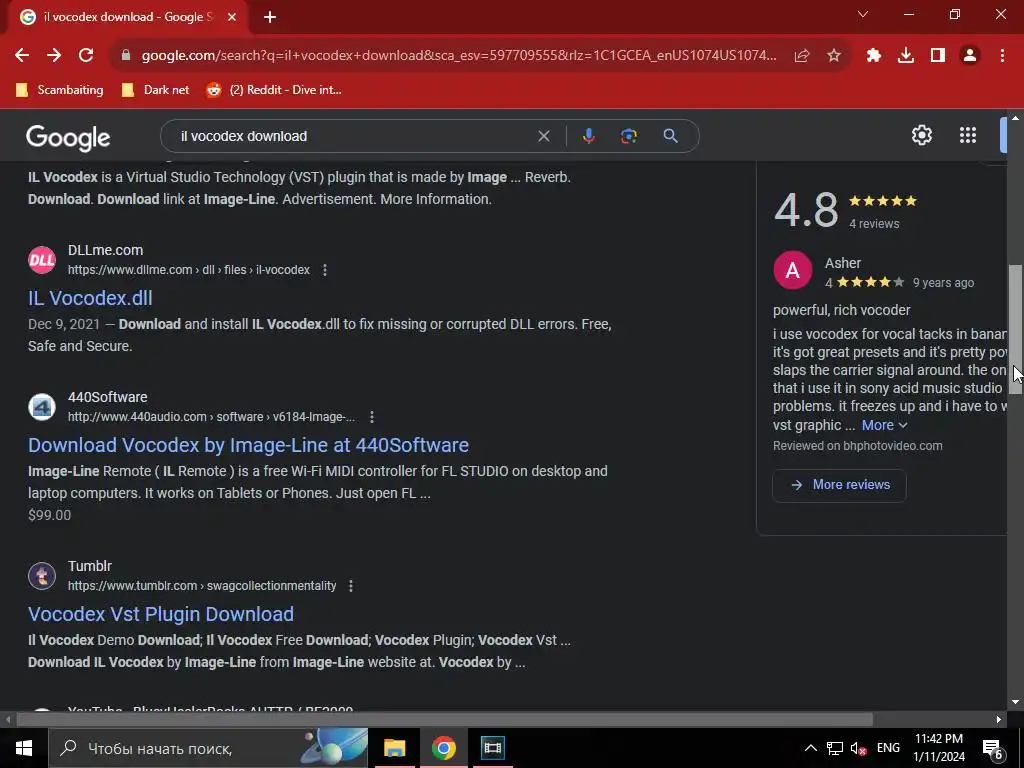This screenshot has width=1024, height=768.
Task: Open the Extensions puzzle icon
Action: (874, 56)
